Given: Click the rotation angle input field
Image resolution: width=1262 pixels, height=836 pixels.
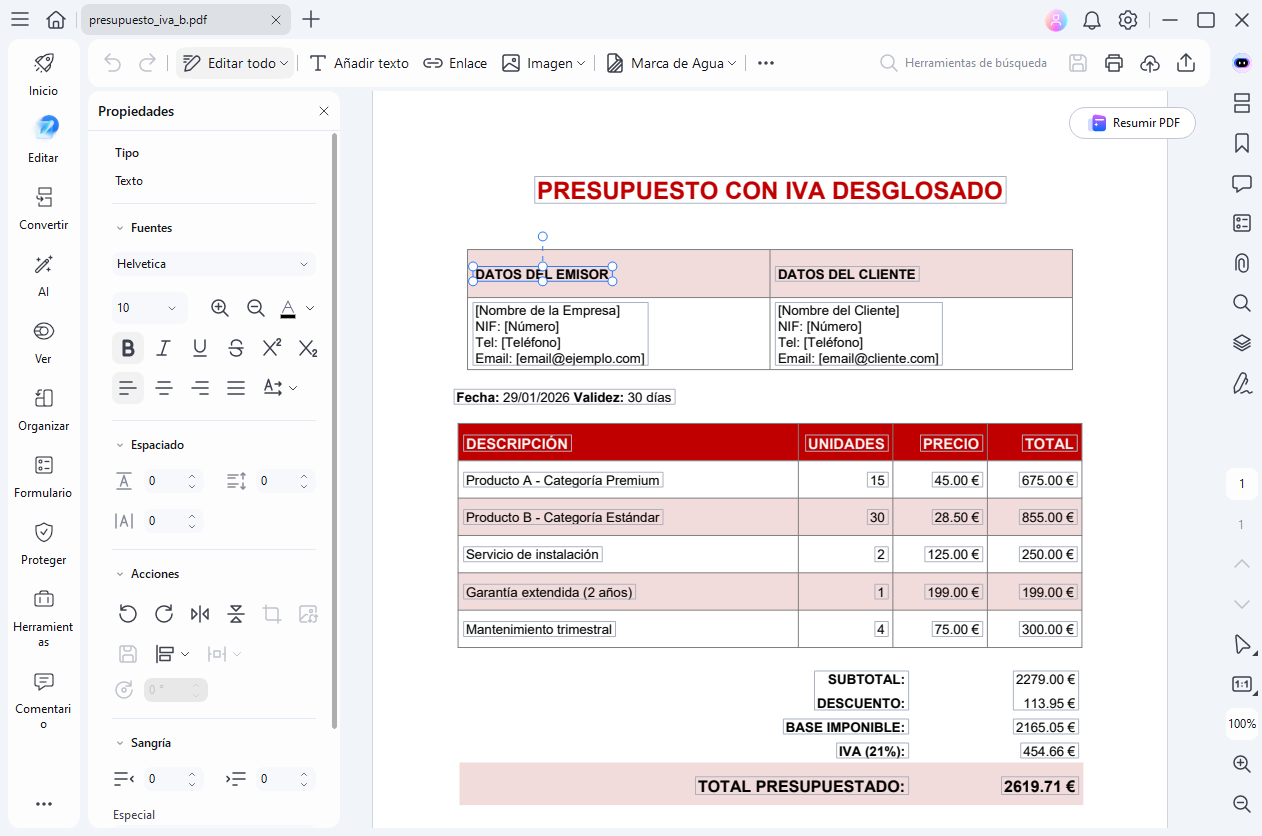Looking at the screenshot, I should coord(176,689).
